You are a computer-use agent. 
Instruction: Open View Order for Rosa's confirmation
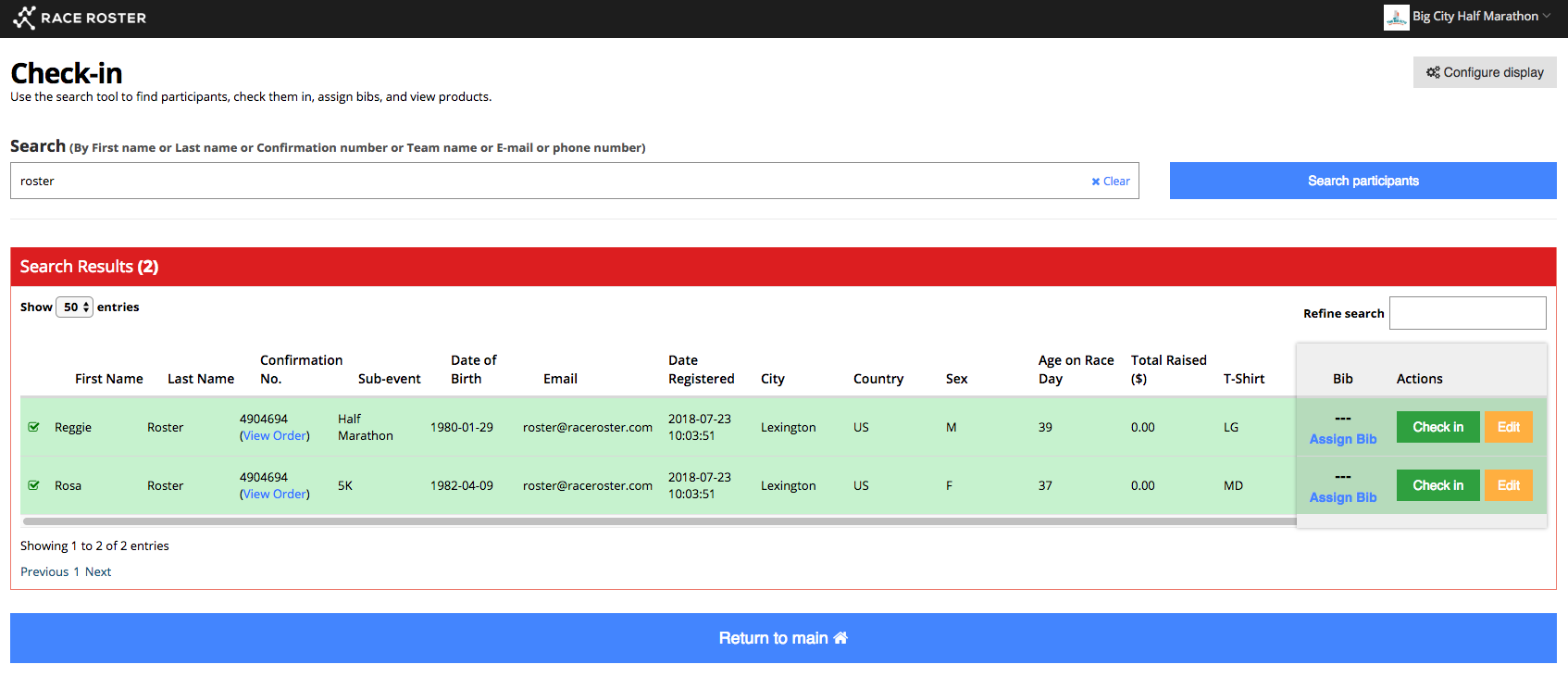coord(275,495)
